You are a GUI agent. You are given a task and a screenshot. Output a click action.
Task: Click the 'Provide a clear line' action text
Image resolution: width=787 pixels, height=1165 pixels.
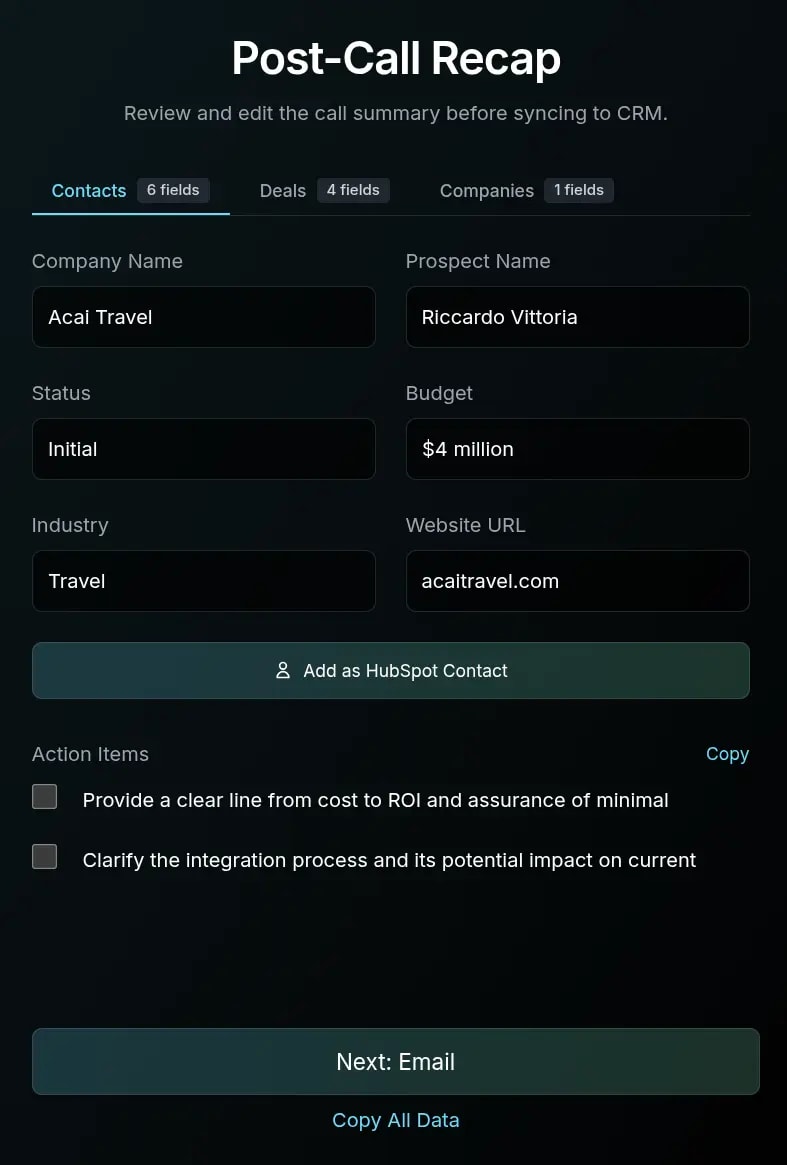(x=375, y=800)
